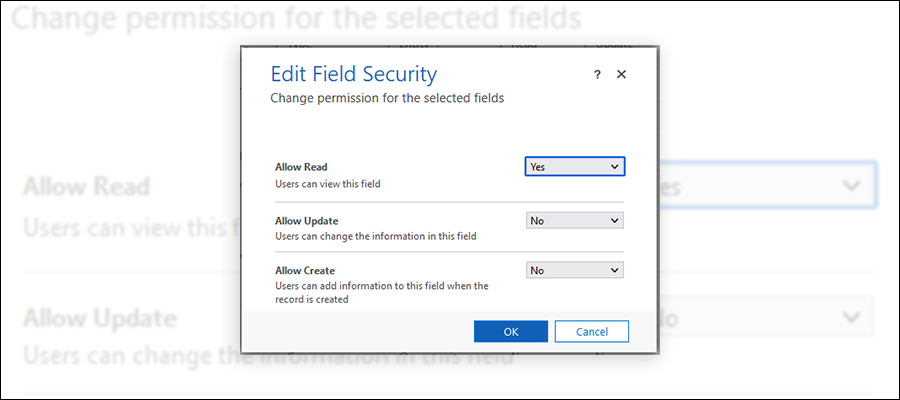Click 'Users can change the information' description
Image resolution: width=900 pixels, height=400 pixels.
pyautogui.click(x=376, y=237)
